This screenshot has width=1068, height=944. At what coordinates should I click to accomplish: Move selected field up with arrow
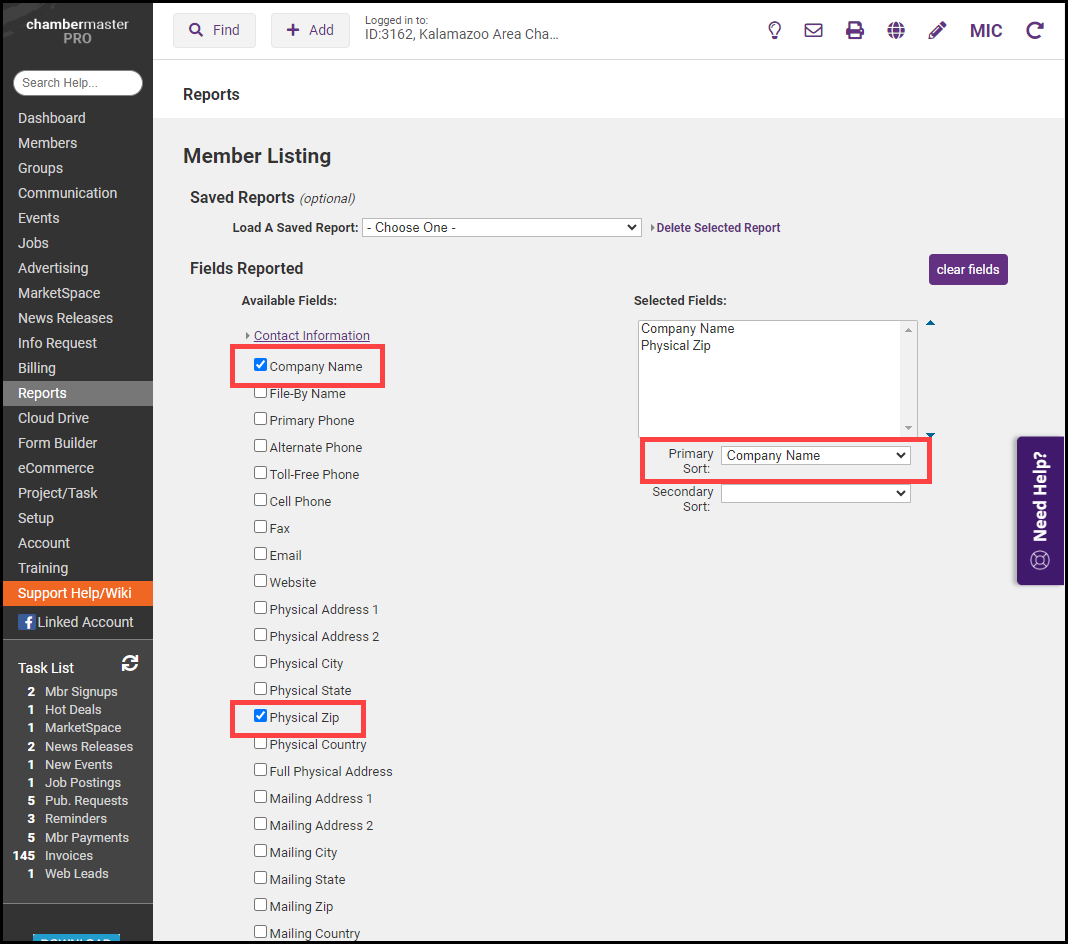click(930, 323)
